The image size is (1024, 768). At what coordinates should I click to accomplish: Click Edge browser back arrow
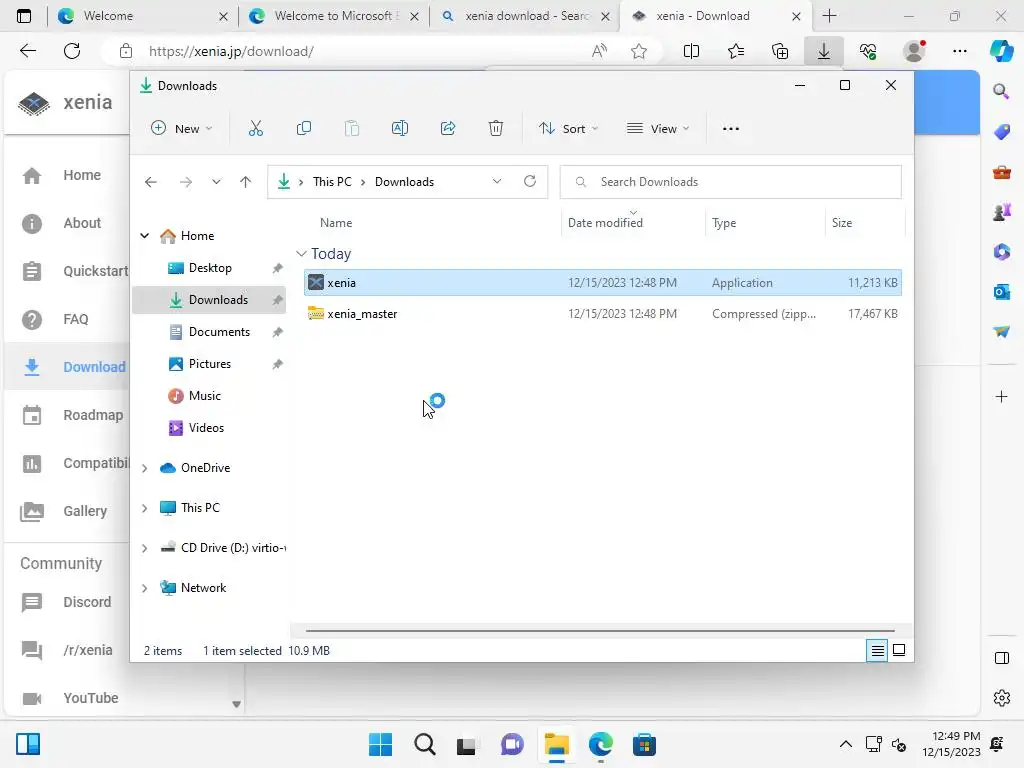pos(27,51)
